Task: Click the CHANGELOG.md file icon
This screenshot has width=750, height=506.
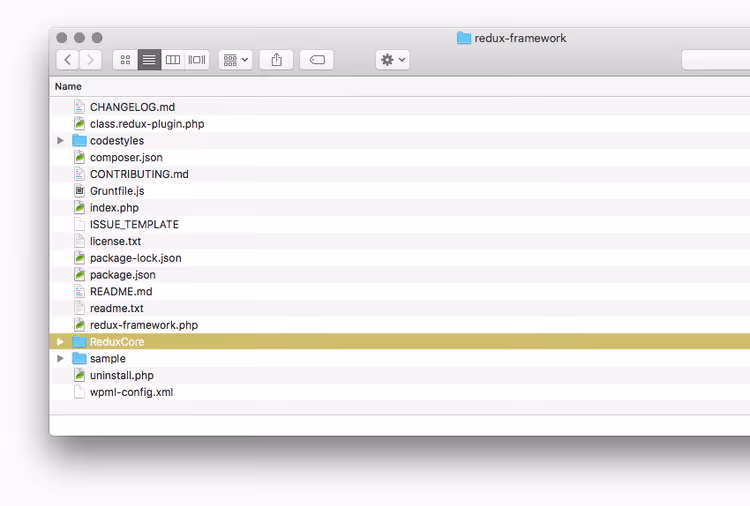Action: 79,107
